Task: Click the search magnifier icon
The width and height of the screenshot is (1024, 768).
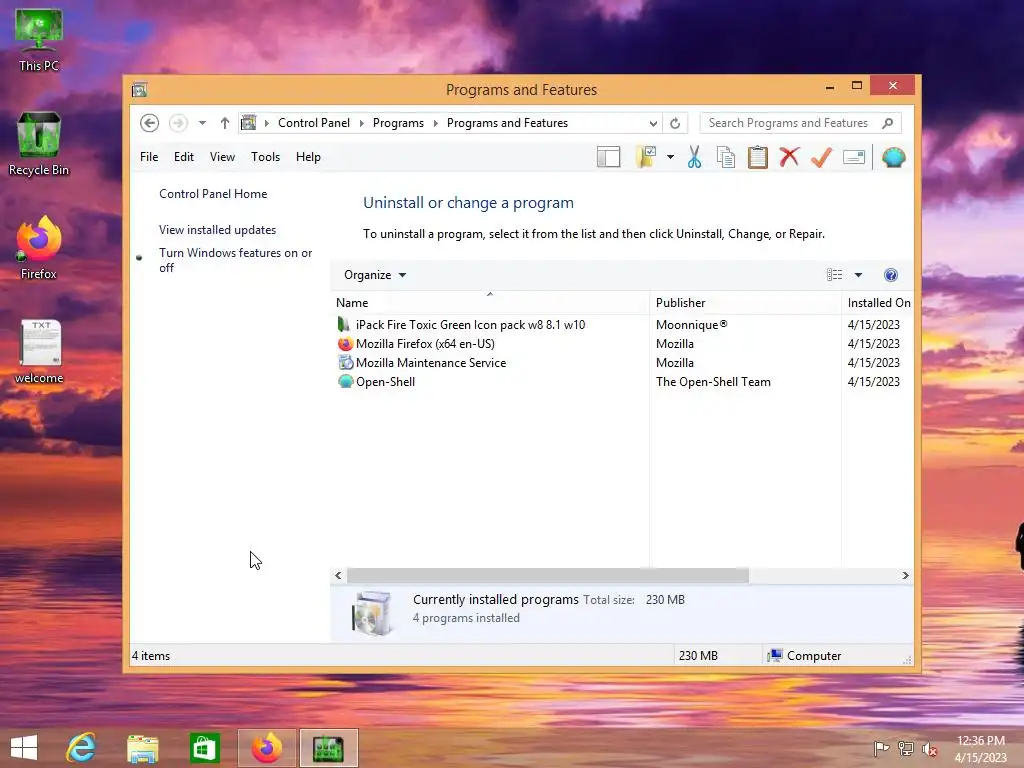Action: (888, 123)
